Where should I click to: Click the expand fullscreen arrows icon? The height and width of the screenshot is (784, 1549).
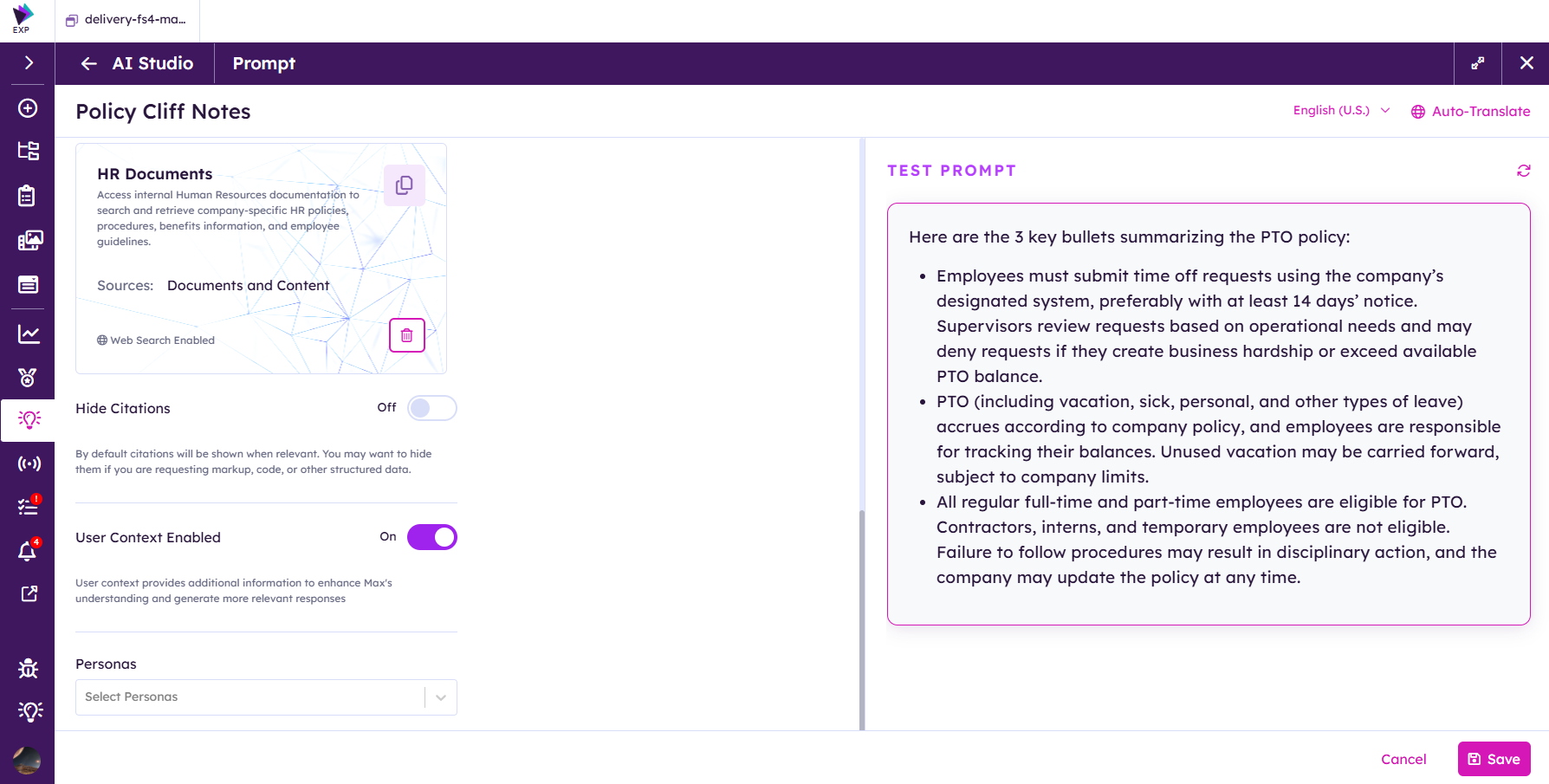coord(1477,63)
